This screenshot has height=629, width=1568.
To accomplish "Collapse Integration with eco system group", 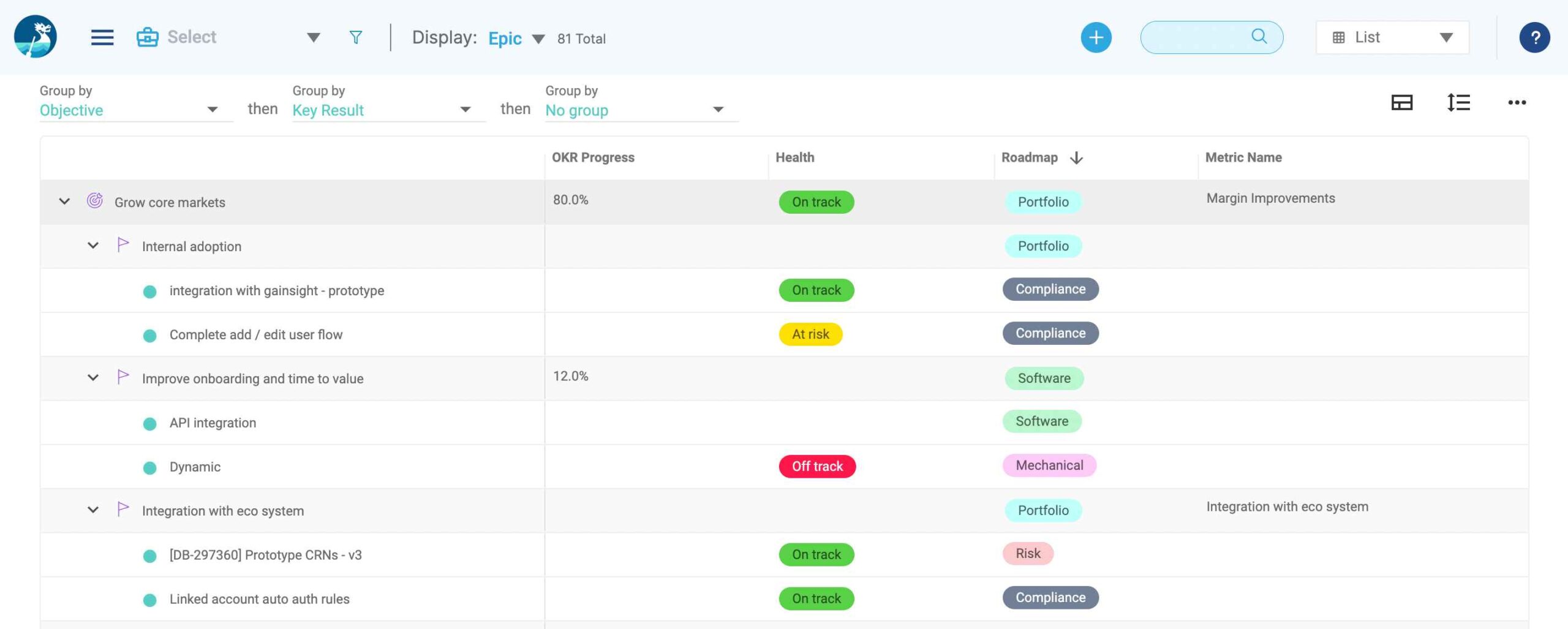I will [x=93, y=510].
